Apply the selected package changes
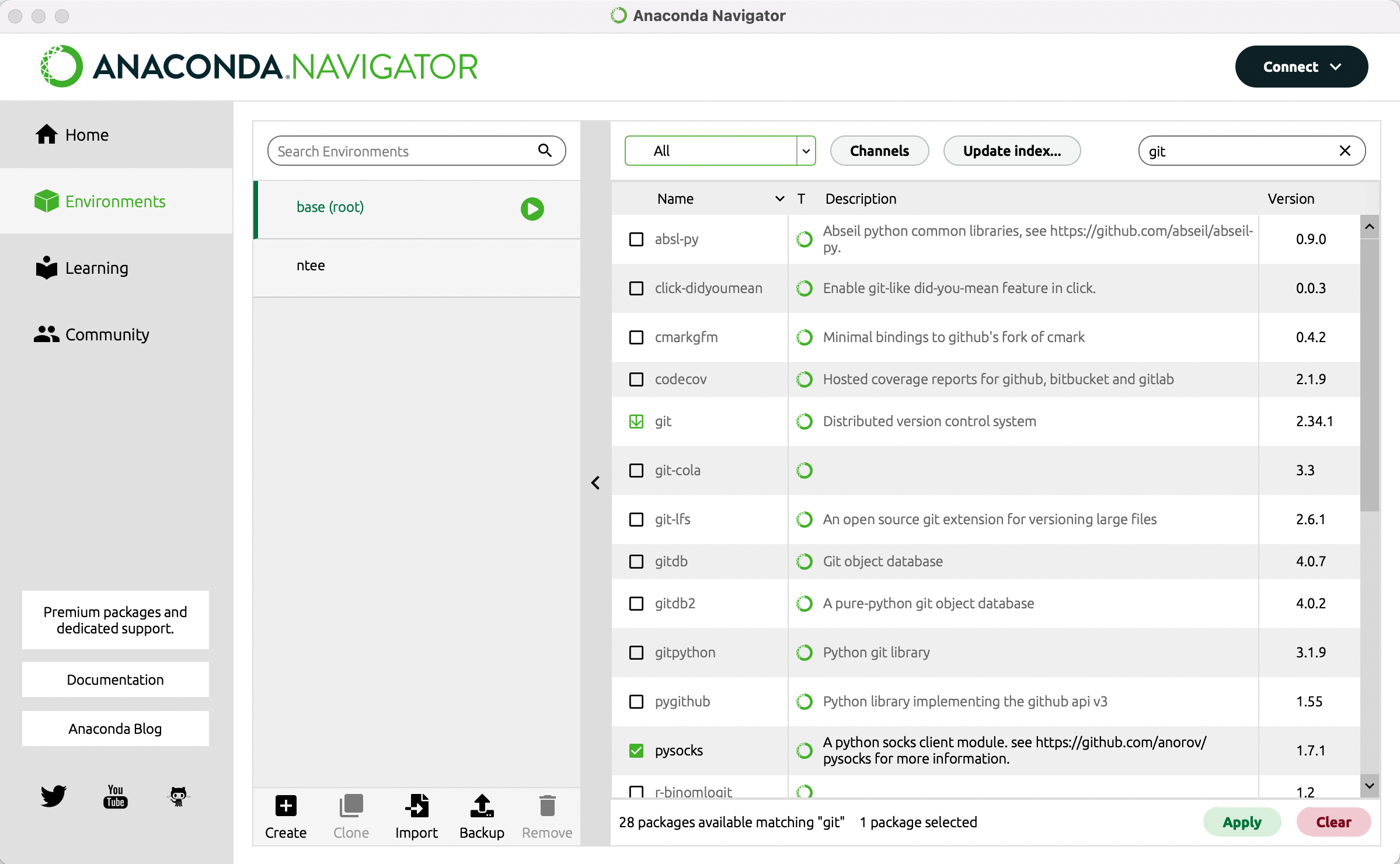 1242,822
